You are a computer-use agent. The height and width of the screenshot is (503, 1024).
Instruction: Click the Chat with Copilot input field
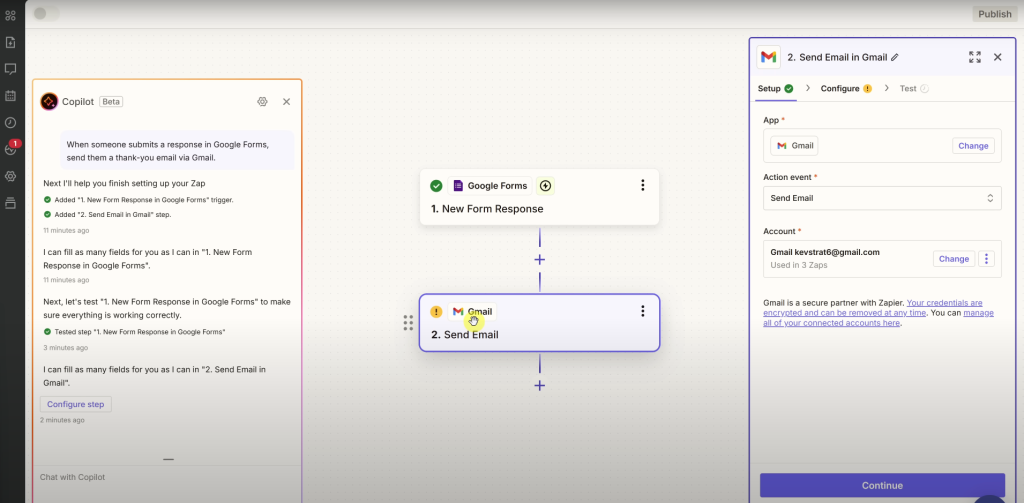click(x=167, y=478)
